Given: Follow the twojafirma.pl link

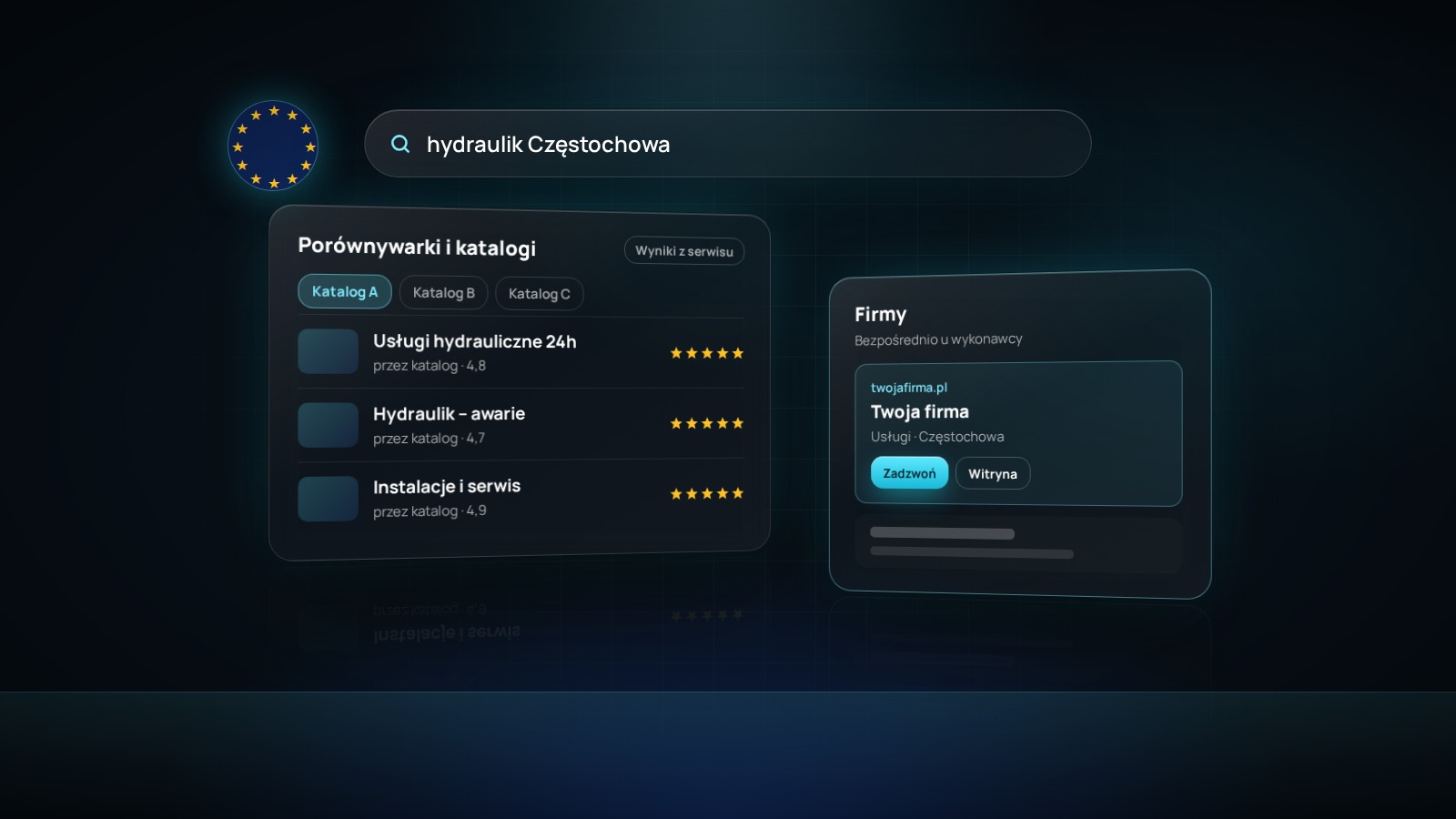Looking at the screenshot, I should click(x=909, y=388).
